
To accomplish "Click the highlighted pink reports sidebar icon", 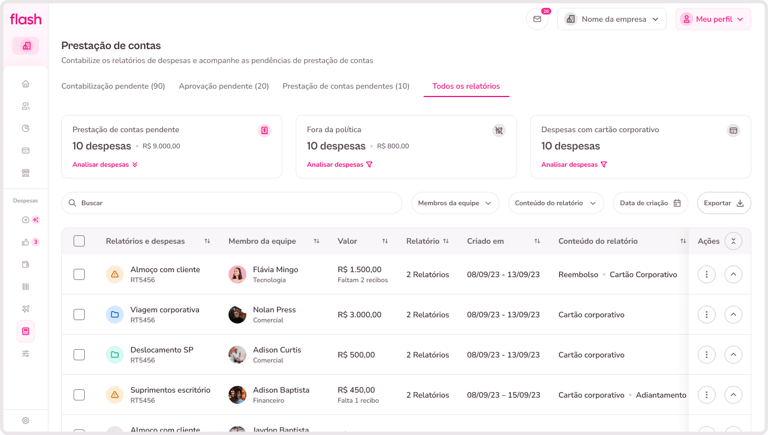I will [25, 331].
